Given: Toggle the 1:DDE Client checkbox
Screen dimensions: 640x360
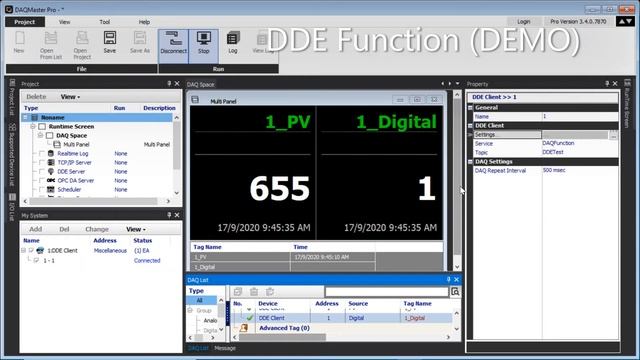Looking at the screenshot, I should point(31,250).
